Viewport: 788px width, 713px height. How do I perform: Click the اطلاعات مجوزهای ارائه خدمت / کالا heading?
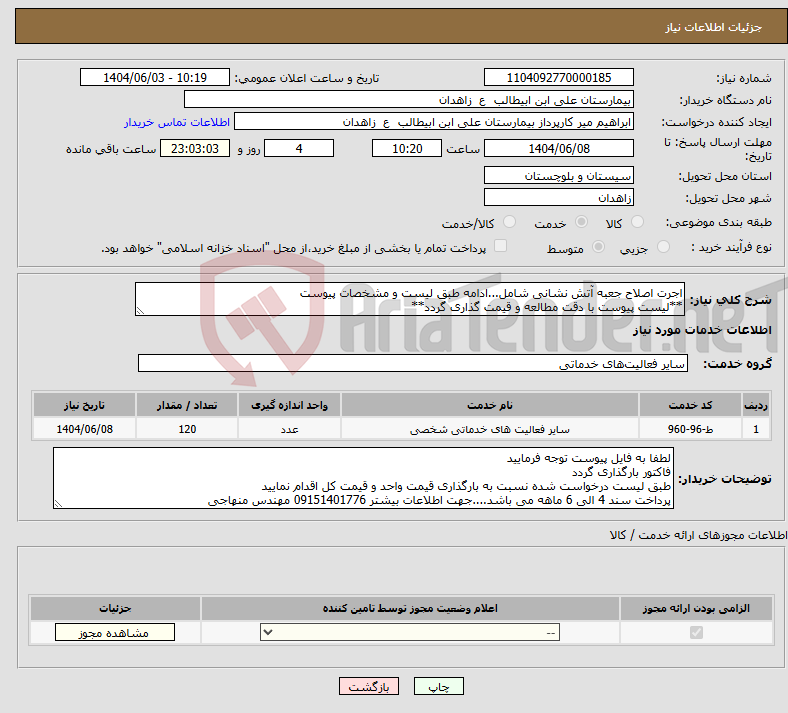698,535
